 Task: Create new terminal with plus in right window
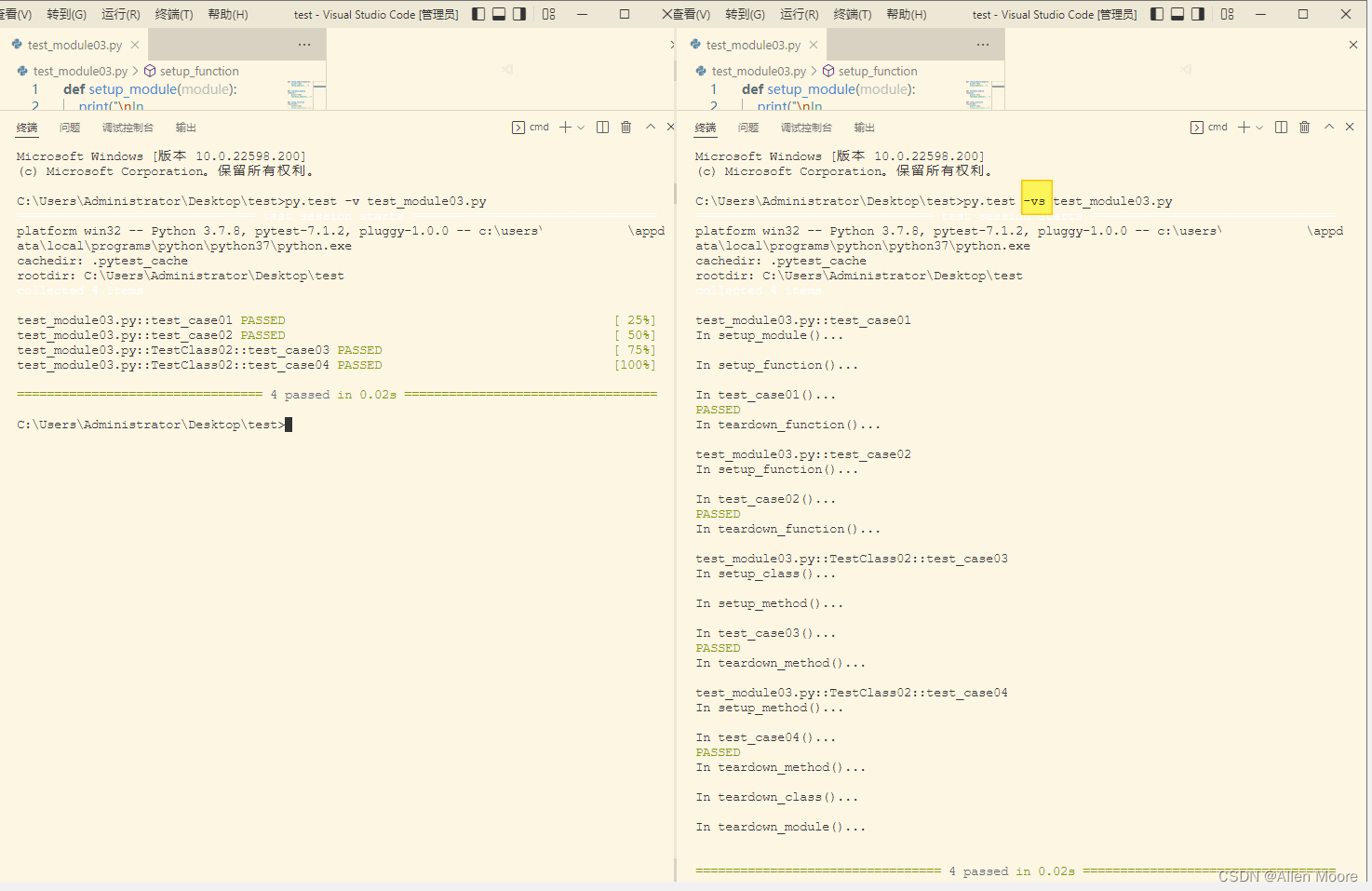[1244, 128]
